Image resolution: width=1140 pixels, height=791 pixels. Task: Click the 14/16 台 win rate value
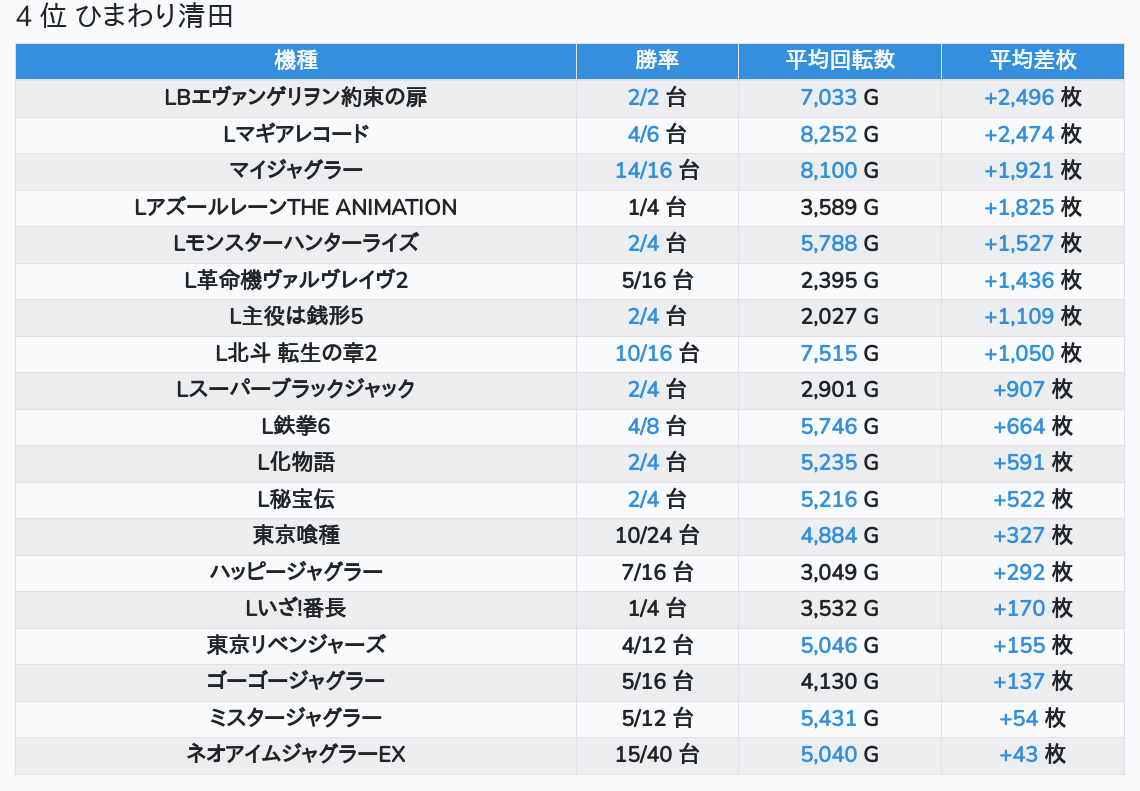coord(657,170)
